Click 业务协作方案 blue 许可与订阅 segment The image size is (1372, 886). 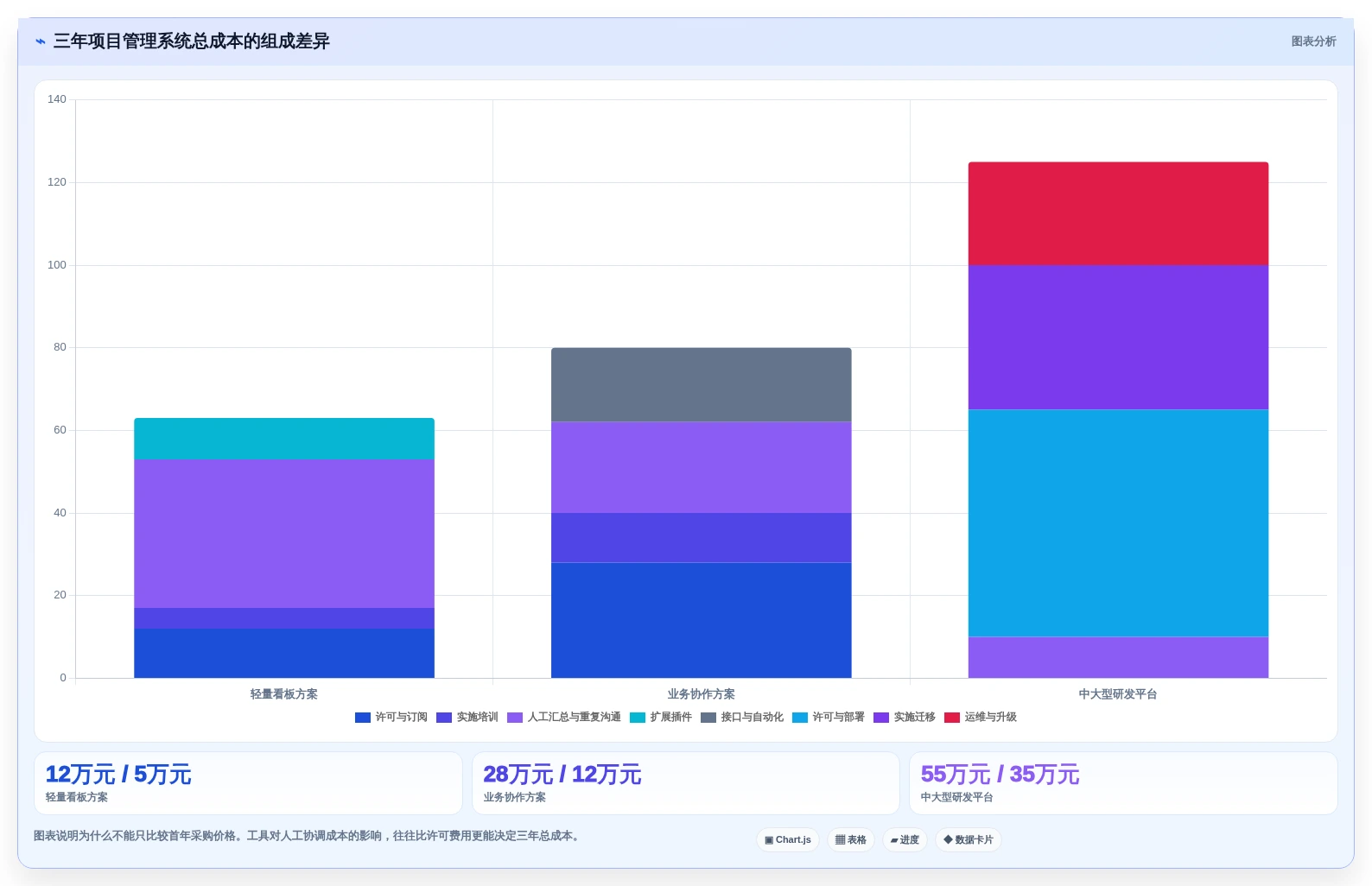[702, 620]
